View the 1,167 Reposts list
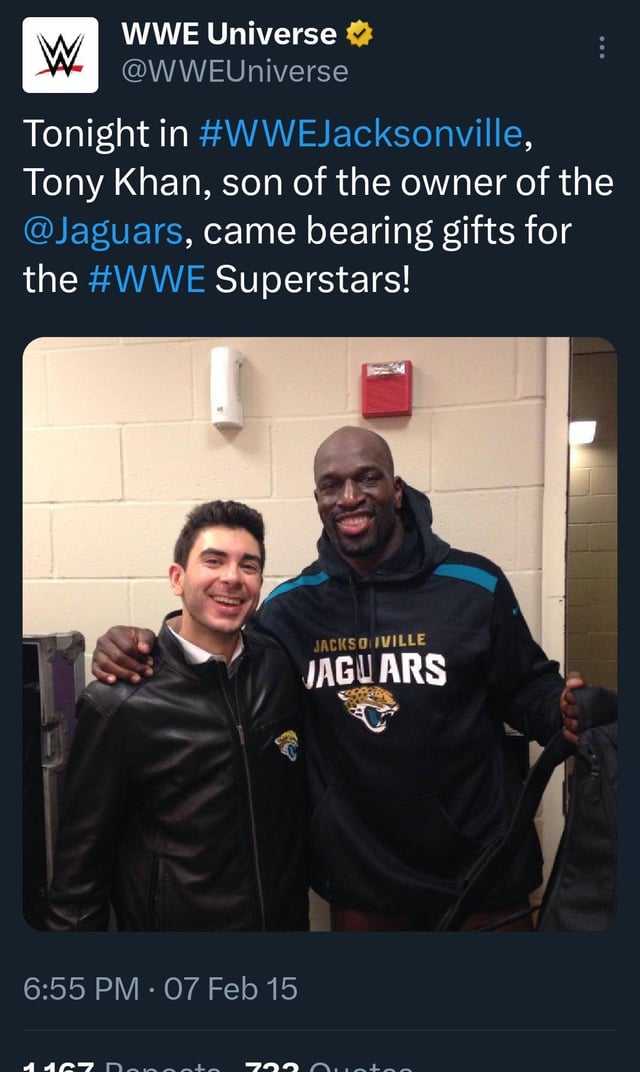This screenshot has height=1072, width=640. [122, 1067]
